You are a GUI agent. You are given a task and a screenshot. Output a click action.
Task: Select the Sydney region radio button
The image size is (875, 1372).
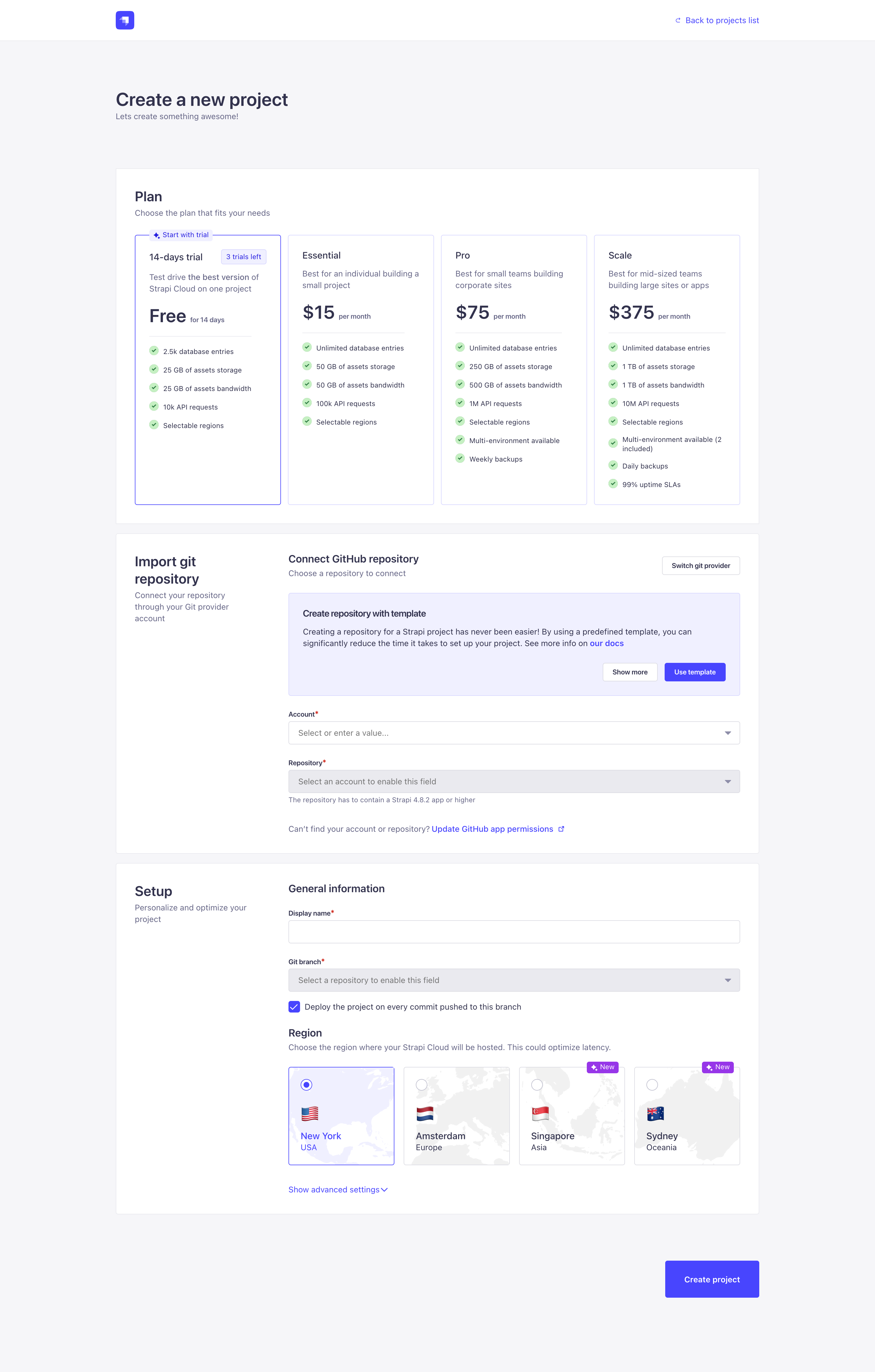tap(652, 1085)
